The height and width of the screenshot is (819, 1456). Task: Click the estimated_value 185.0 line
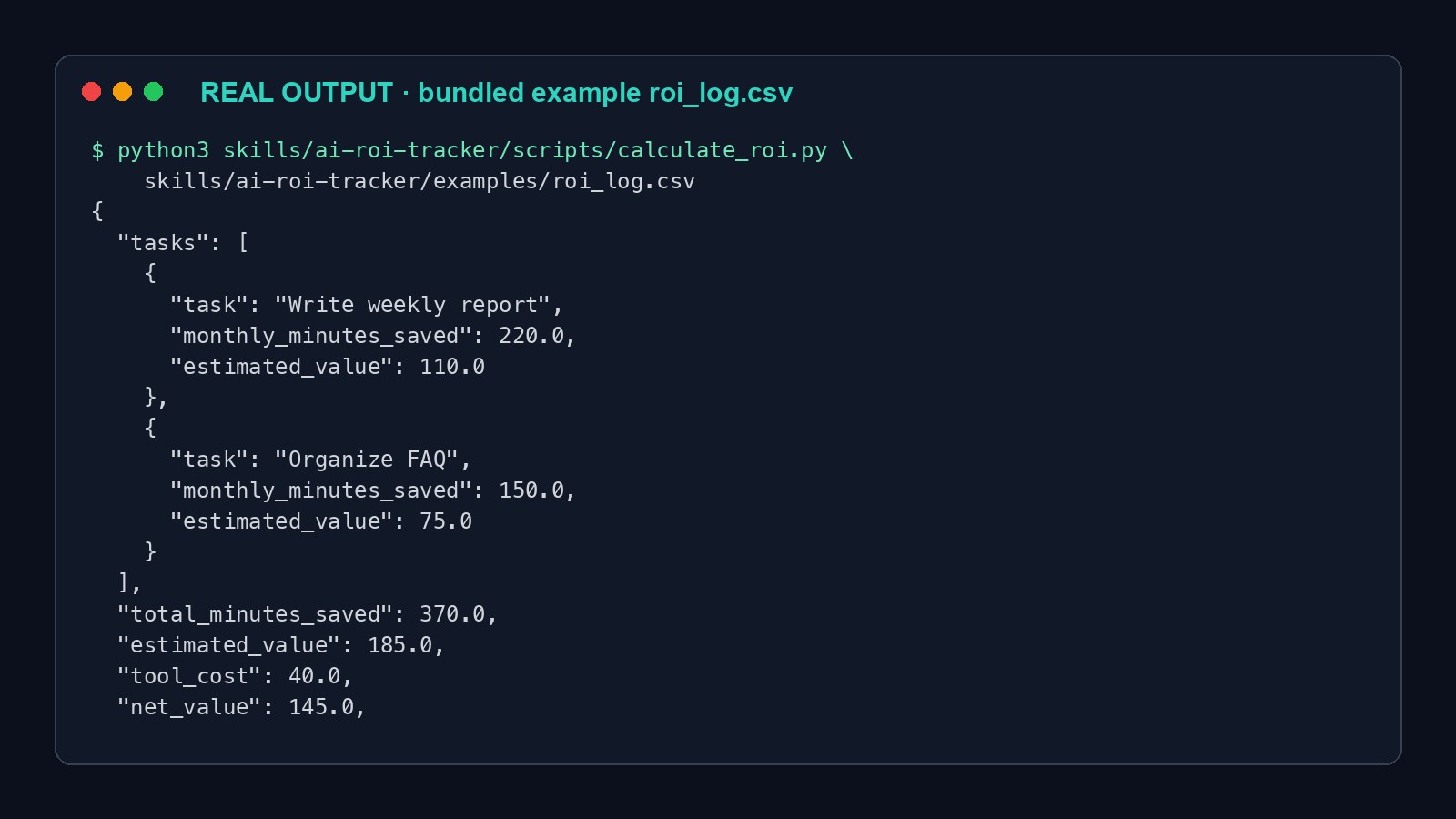click(281, 645)
